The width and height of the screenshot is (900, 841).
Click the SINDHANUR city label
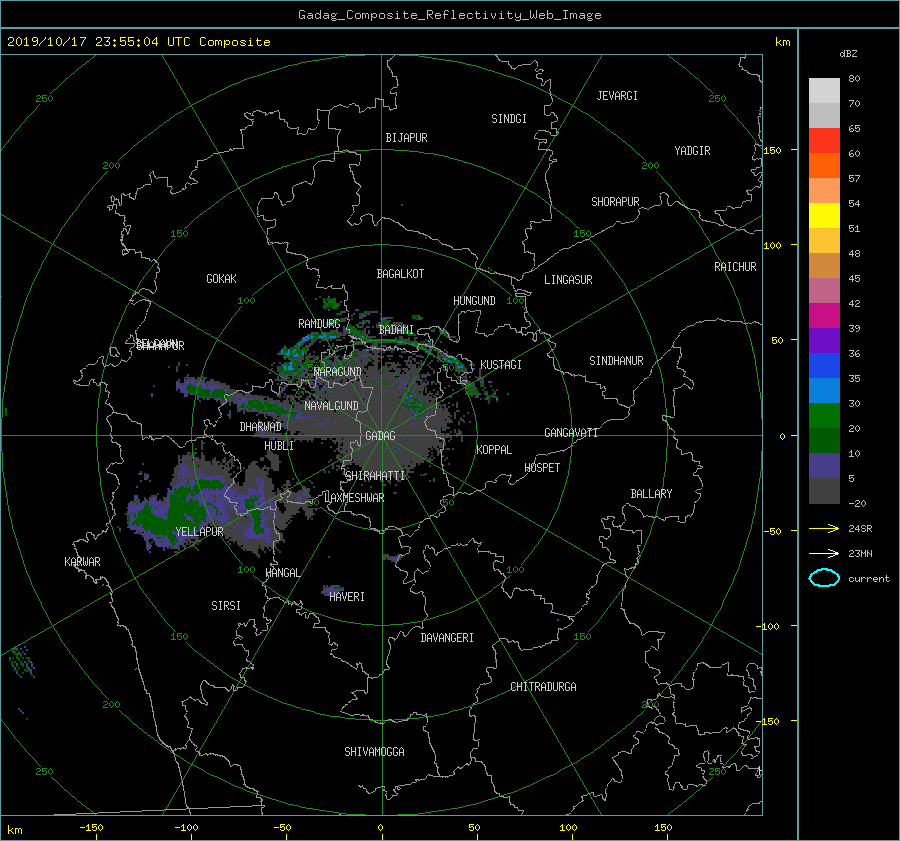616,361
